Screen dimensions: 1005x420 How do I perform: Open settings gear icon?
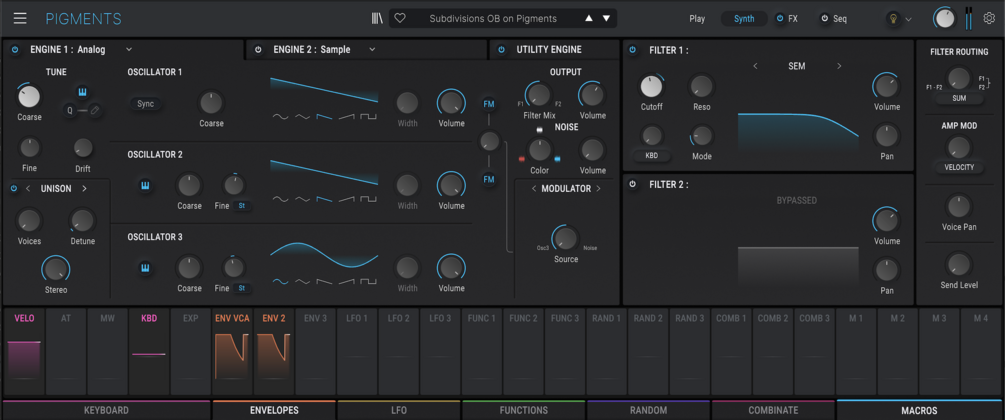(989, 19)
